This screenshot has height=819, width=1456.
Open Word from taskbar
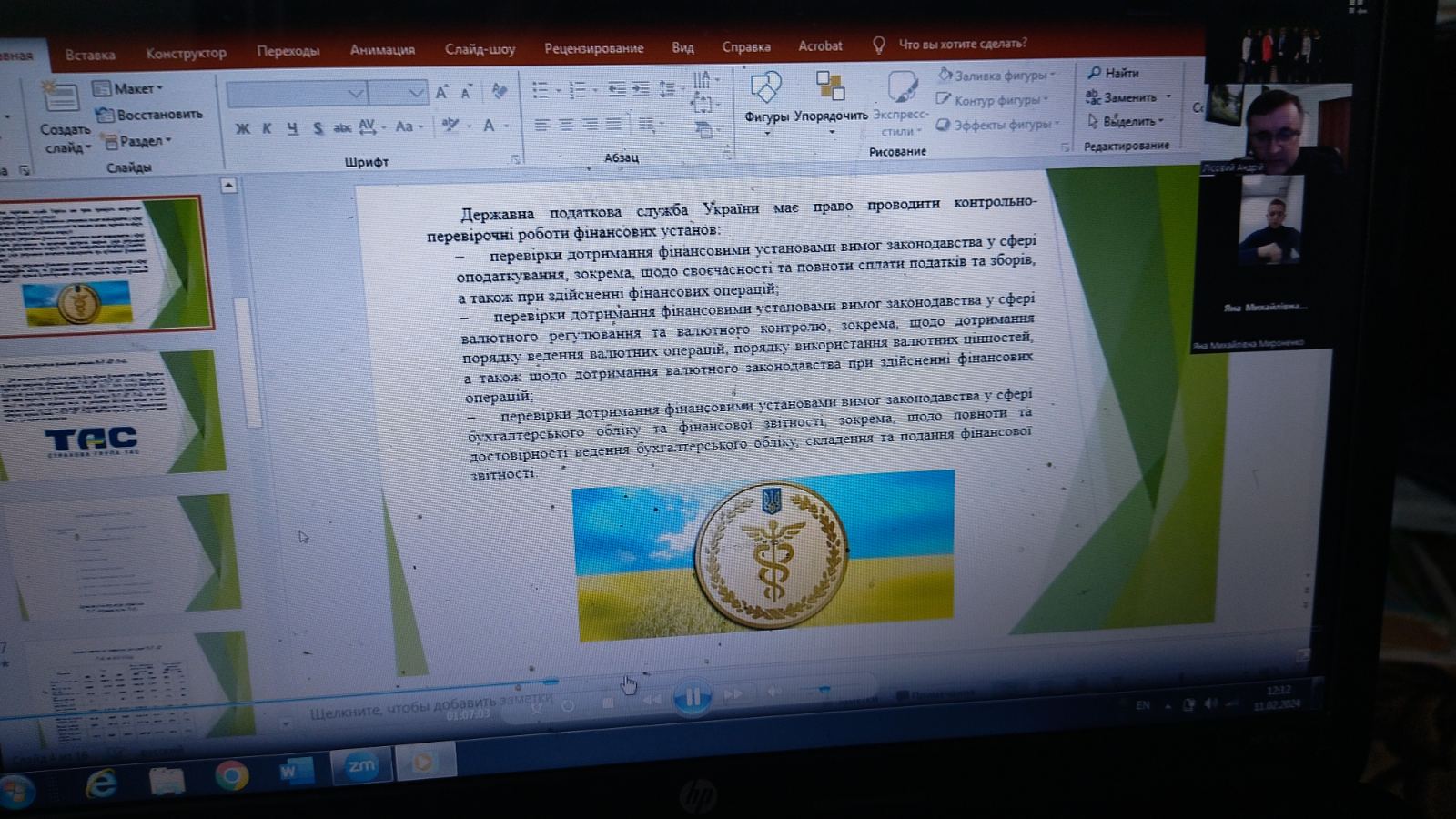click(296, 772)
